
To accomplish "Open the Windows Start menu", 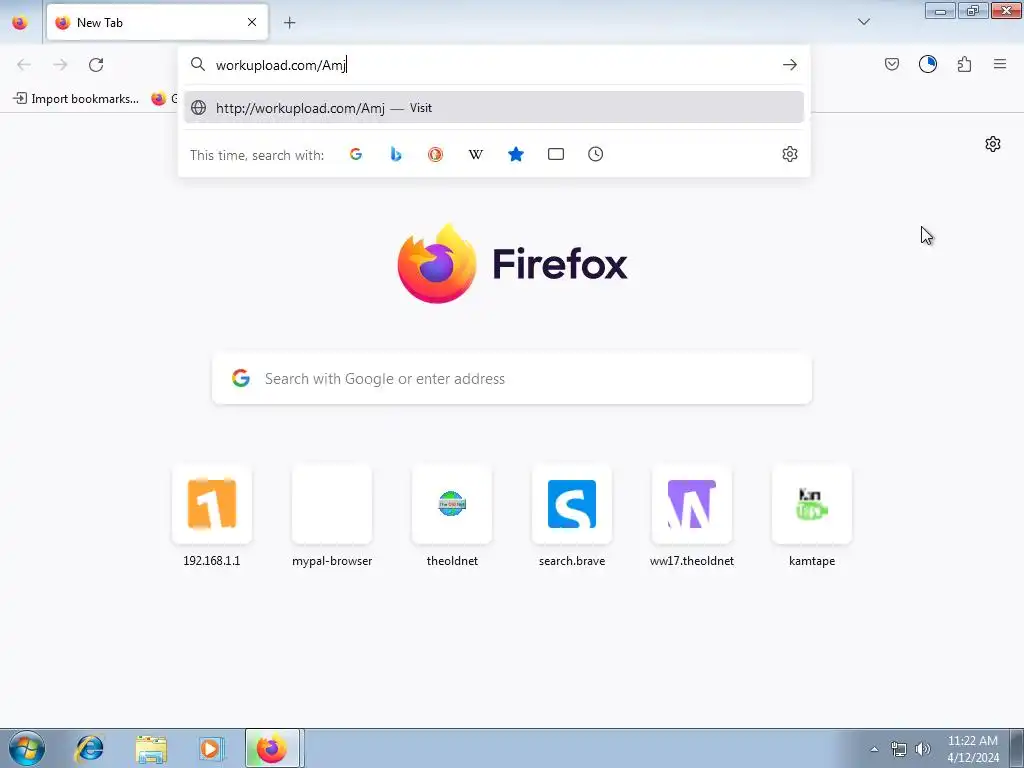I will click(27, 748).
